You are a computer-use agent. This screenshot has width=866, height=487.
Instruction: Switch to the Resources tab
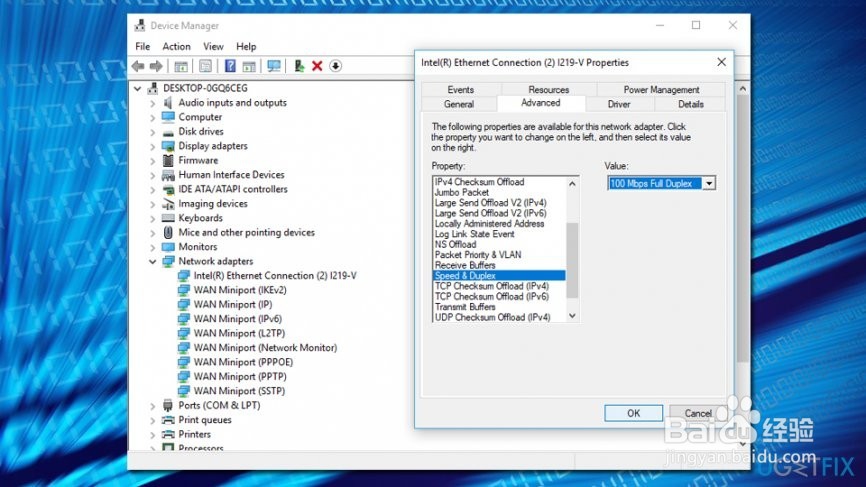(548, 89)
